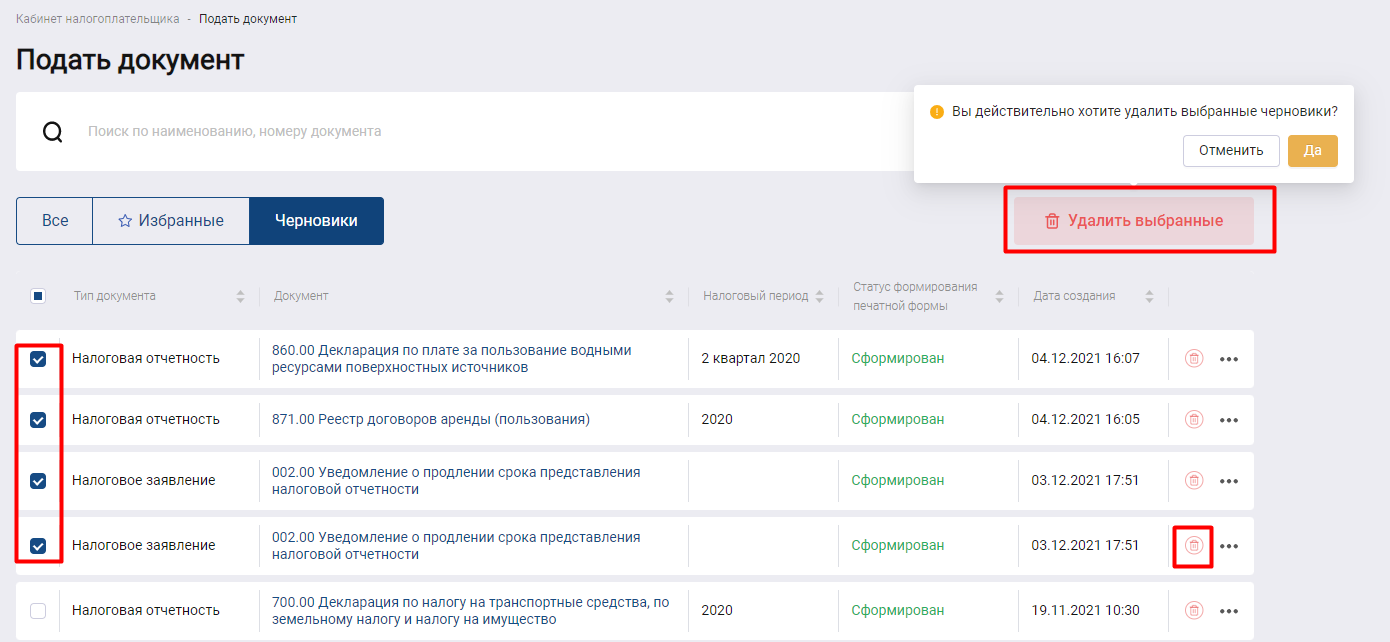Check the 700.00 transport tax declaration checkbox
Screen dimensions: 1390x642
(38, 610)
